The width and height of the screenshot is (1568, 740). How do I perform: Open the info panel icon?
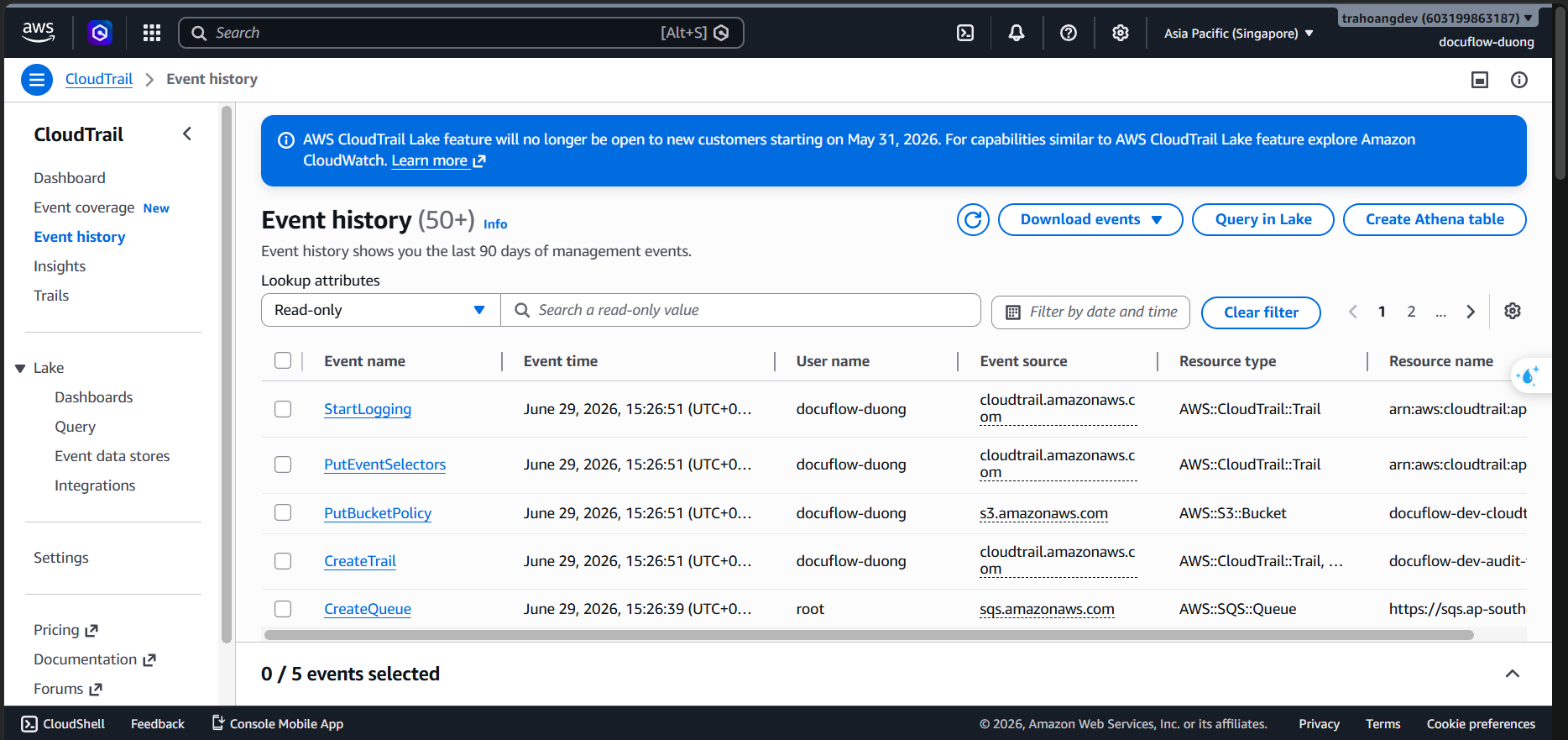1519,80
